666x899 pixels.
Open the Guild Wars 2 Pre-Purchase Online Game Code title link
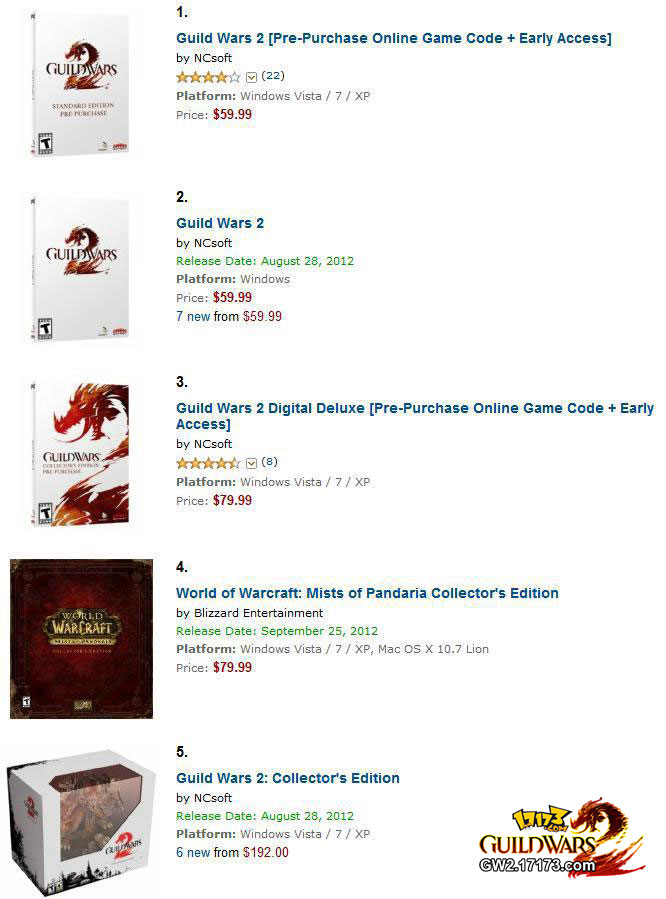pyautogui.click(x=394, y=38)
